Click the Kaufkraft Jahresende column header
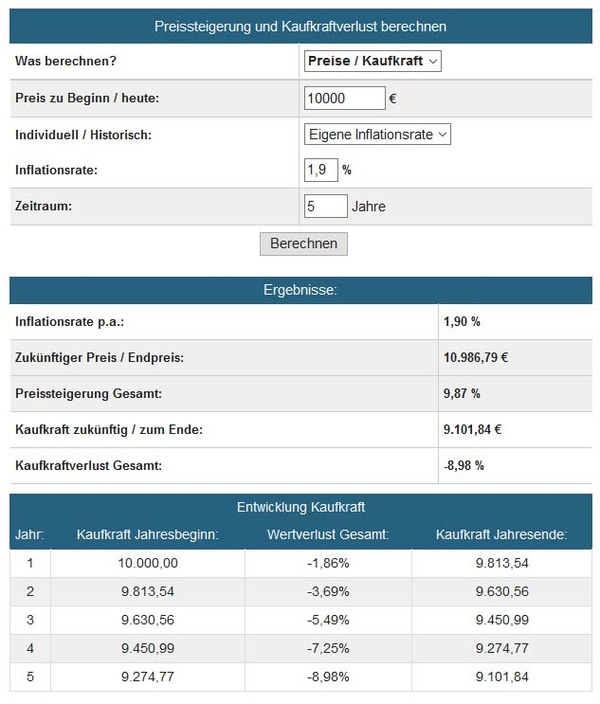Viewport: 600px width, 704px height. pyautogui.click(x=502, y=535)
